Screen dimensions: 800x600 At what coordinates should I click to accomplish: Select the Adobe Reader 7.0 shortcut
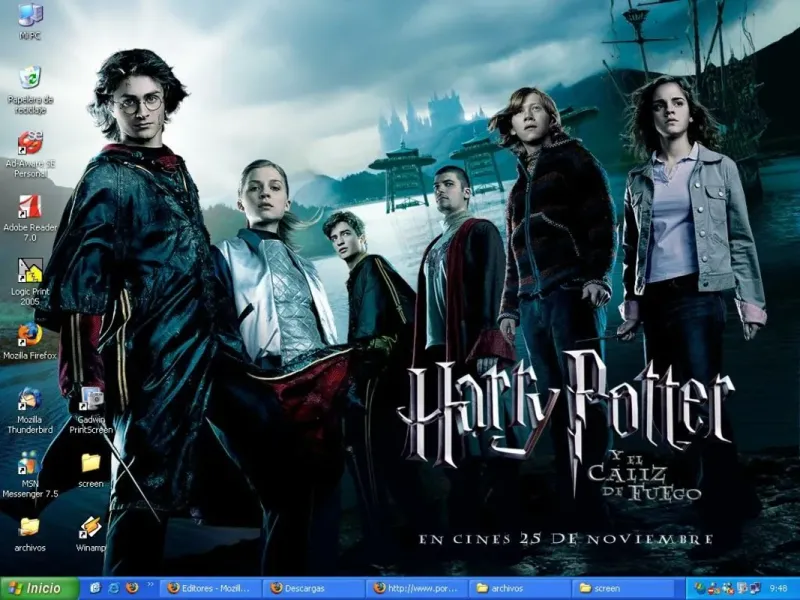click(30, 218)
